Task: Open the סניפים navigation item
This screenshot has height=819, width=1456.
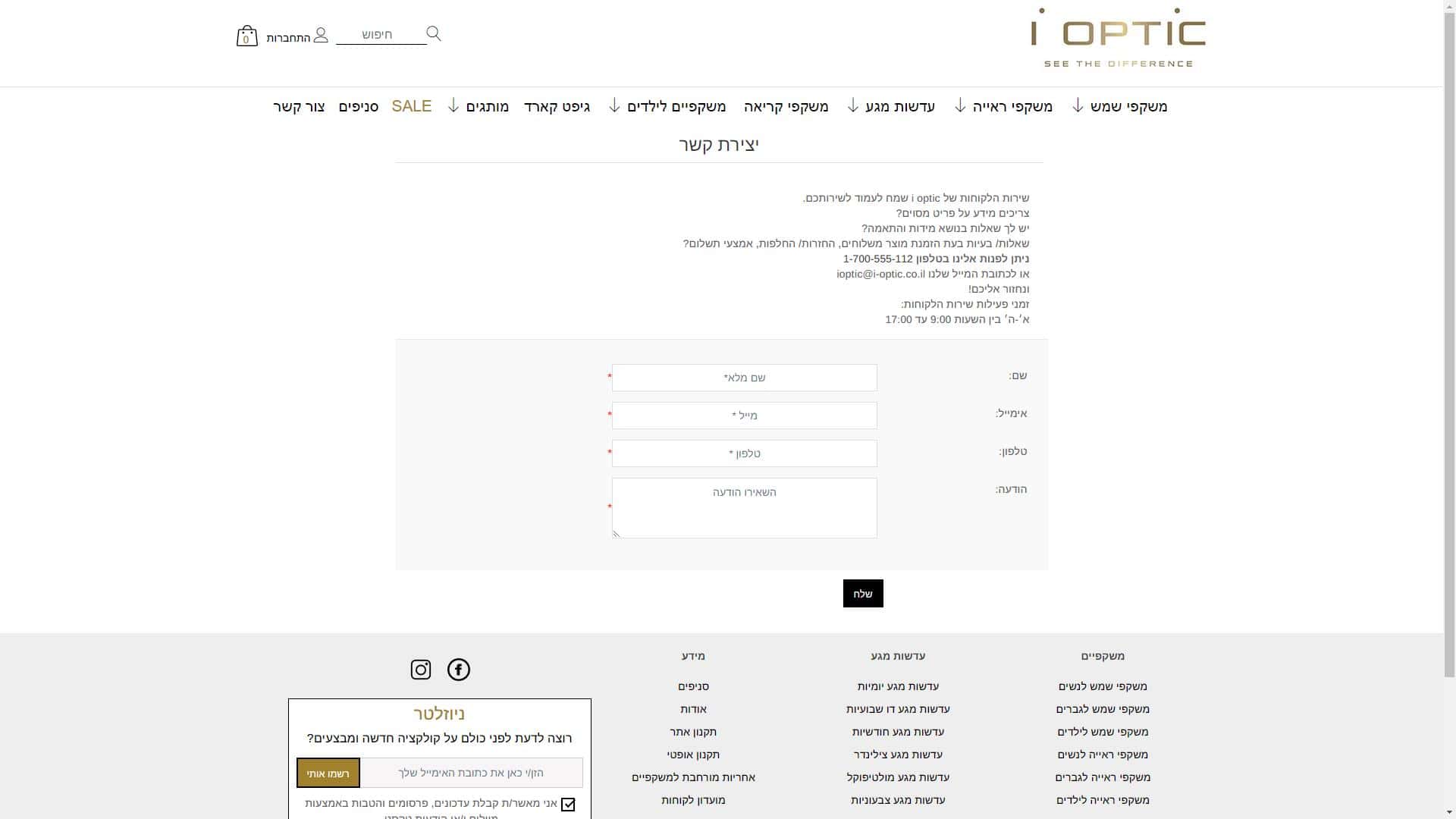Action: point(358,107)
